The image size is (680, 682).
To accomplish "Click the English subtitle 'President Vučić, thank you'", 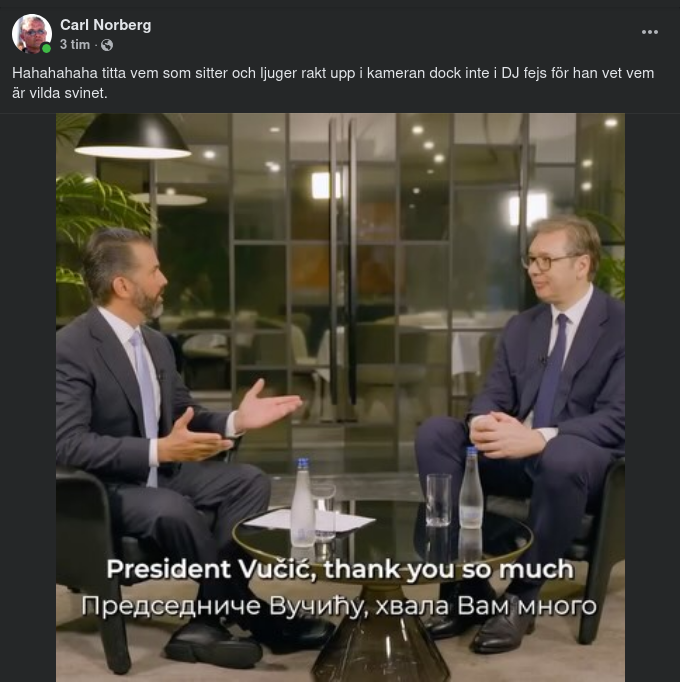I will 340,570.
